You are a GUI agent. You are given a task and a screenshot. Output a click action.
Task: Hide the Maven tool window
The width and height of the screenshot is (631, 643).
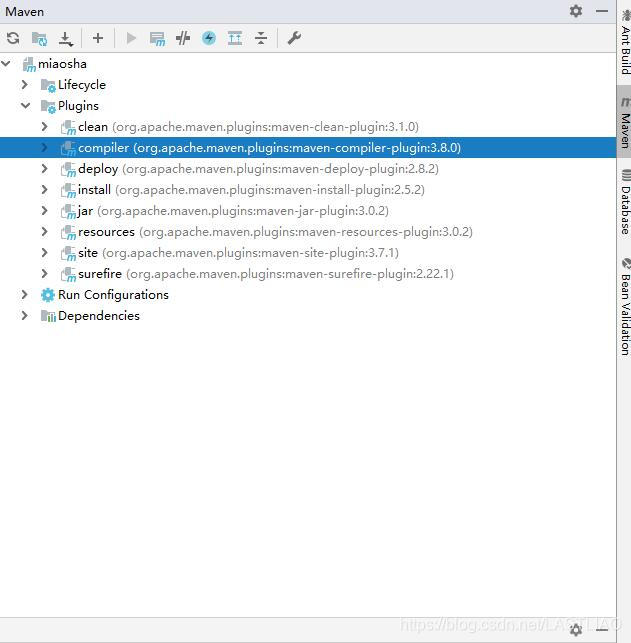pos(601,11)
